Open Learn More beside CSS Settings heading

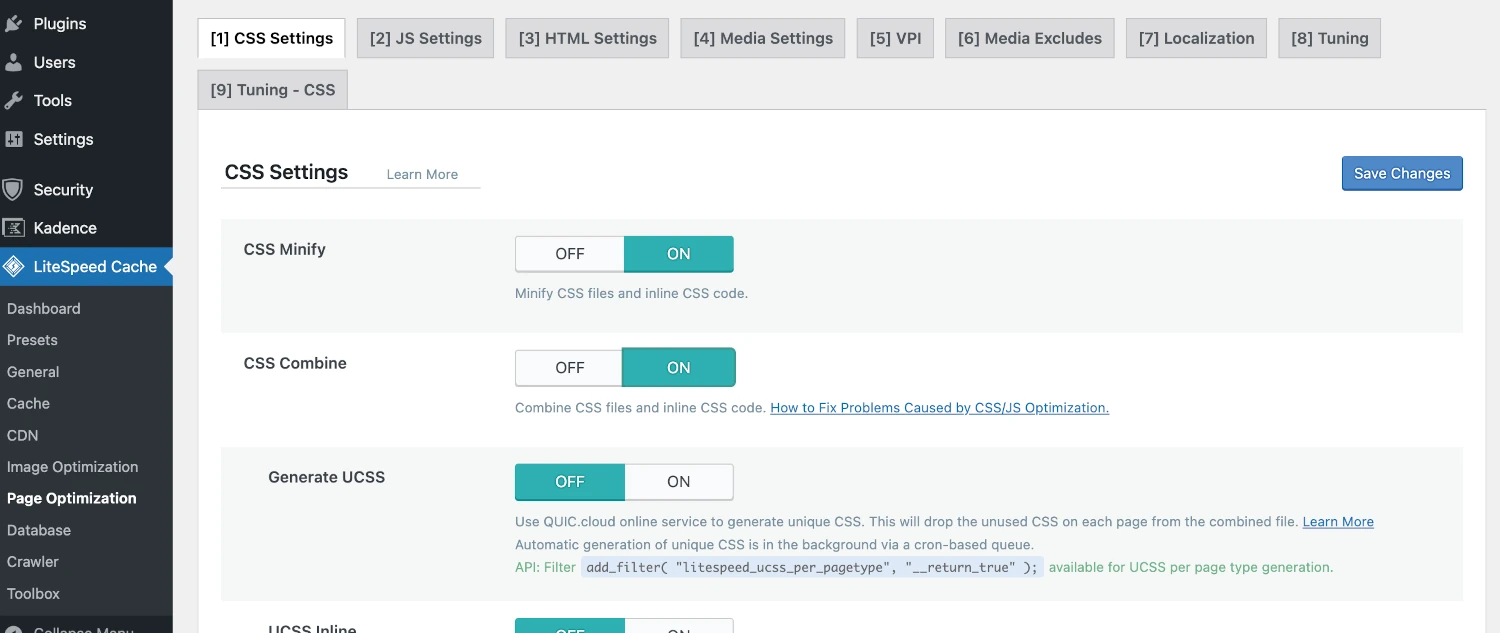click(x=422, y=174)
